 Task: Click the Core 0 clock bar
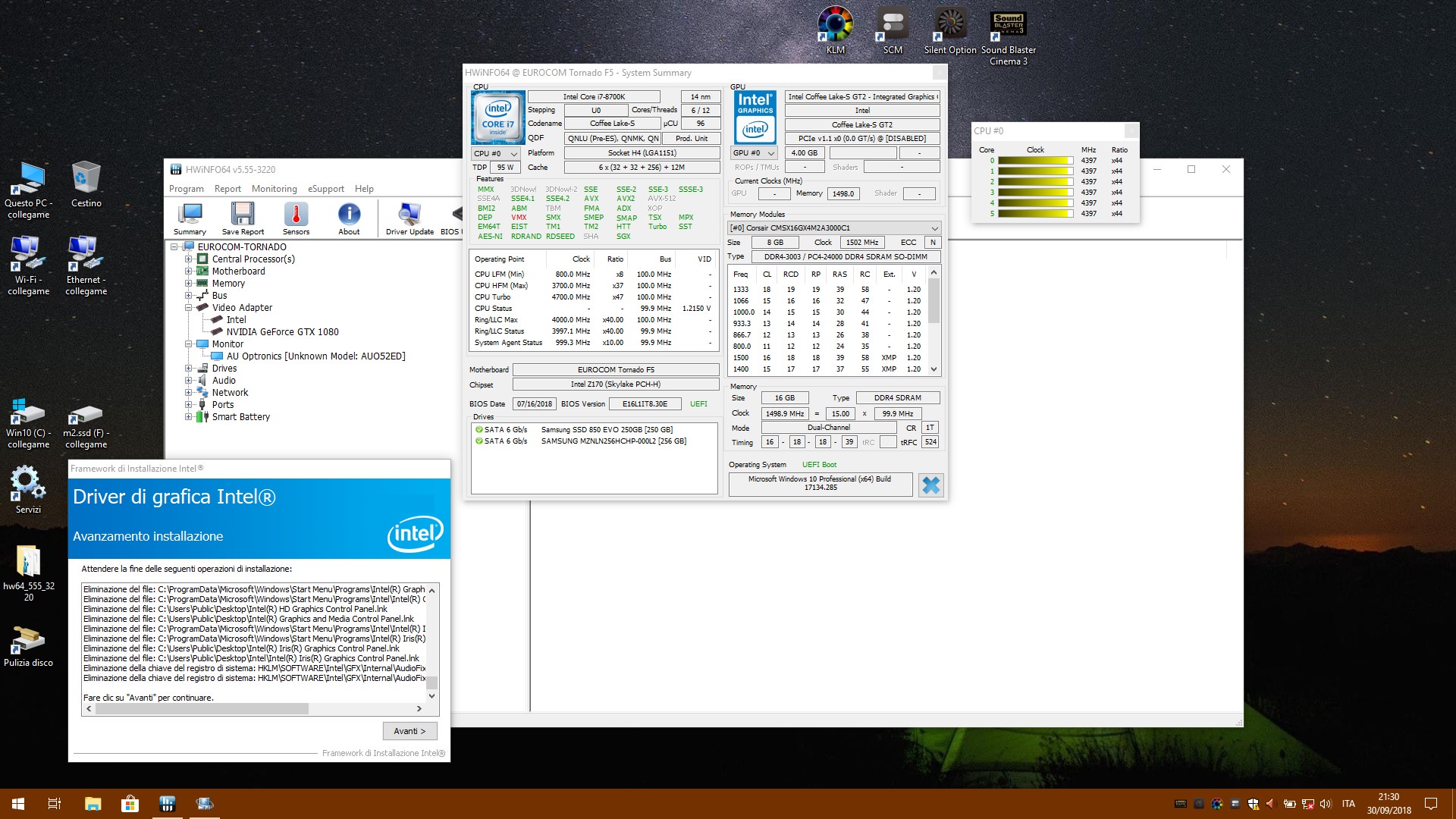click(x=1035, y=161)
